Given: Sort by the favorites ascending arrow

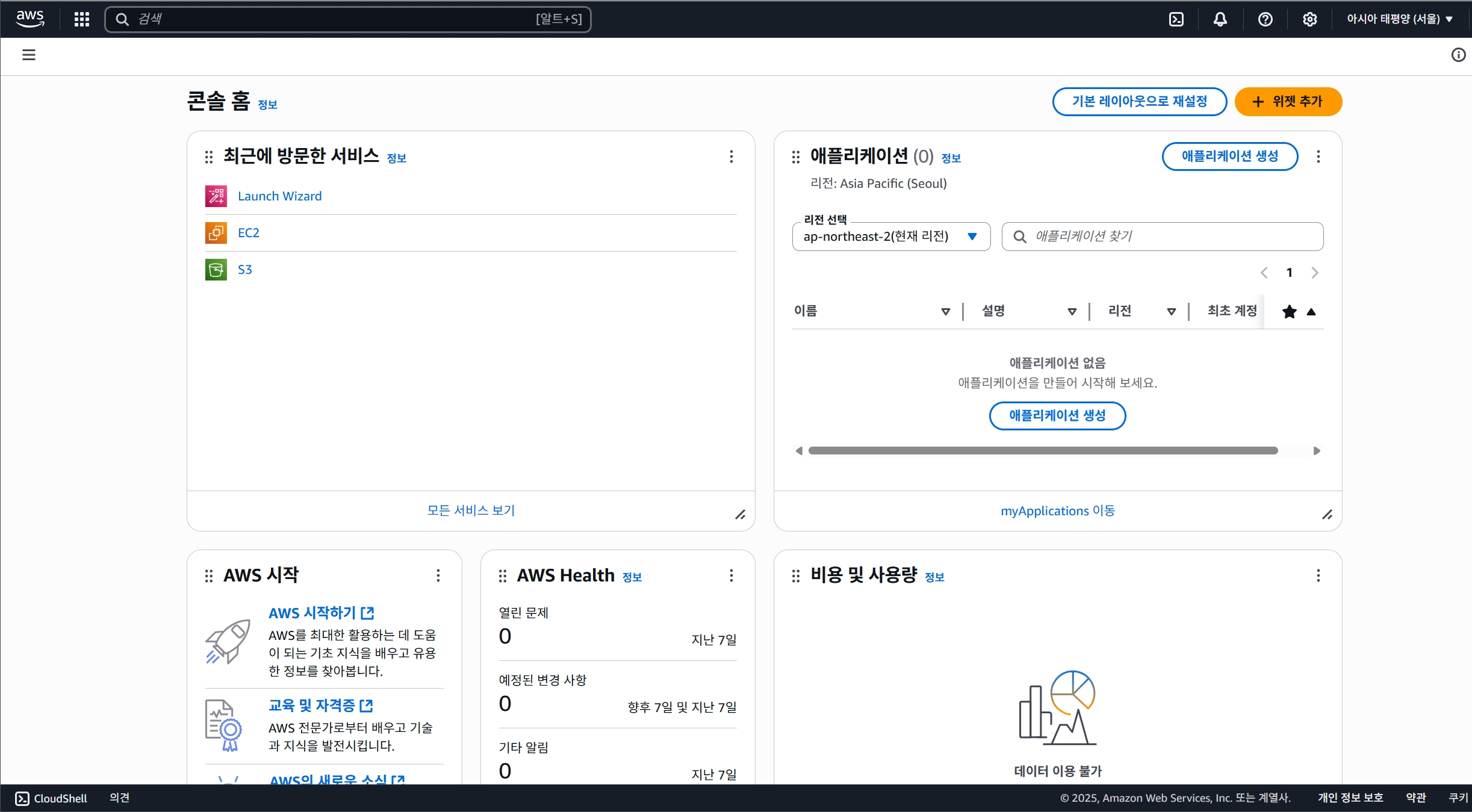Looking at the screenshot, I should [x=1311, y=312].
